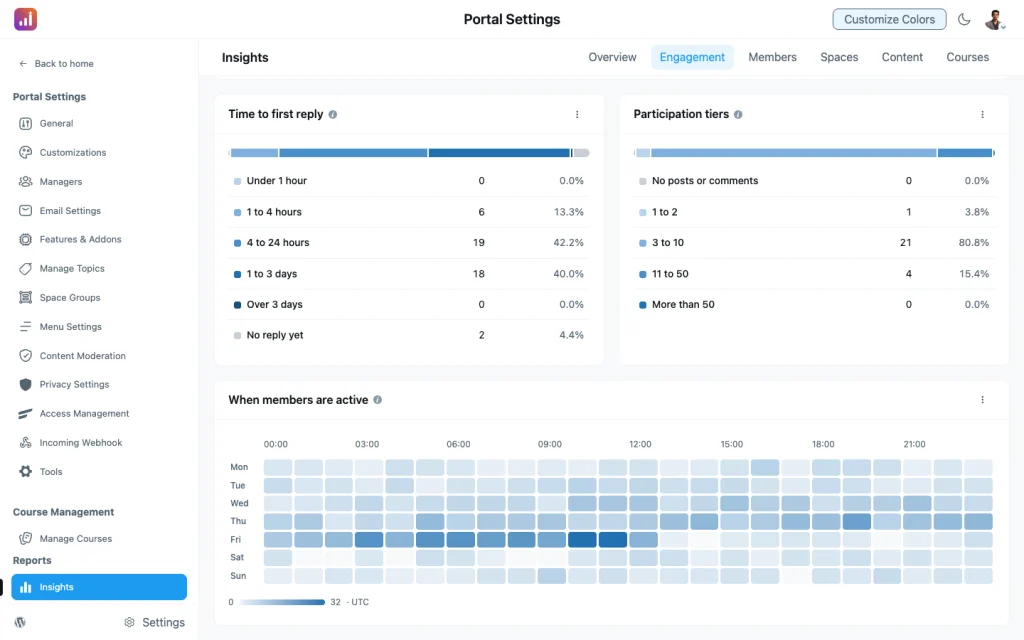Open Customizations palette icon
Viewport: 1024px width, 640px height.
(25, 152)
